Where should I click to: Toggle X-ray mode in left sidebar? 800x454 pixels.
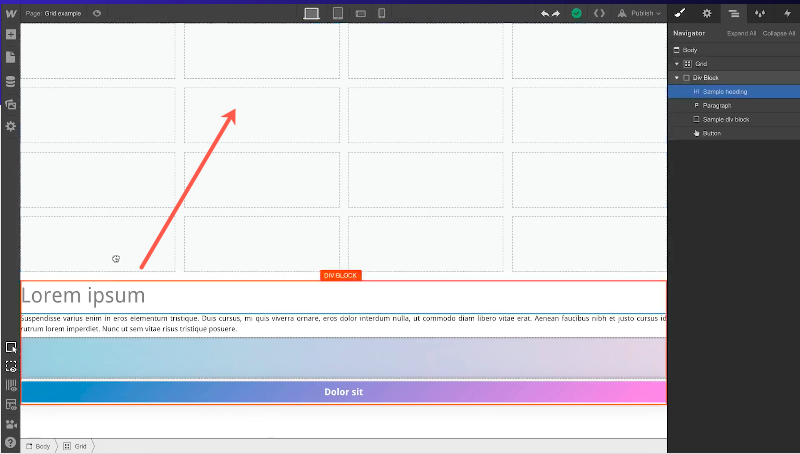(x=11, y=366)
